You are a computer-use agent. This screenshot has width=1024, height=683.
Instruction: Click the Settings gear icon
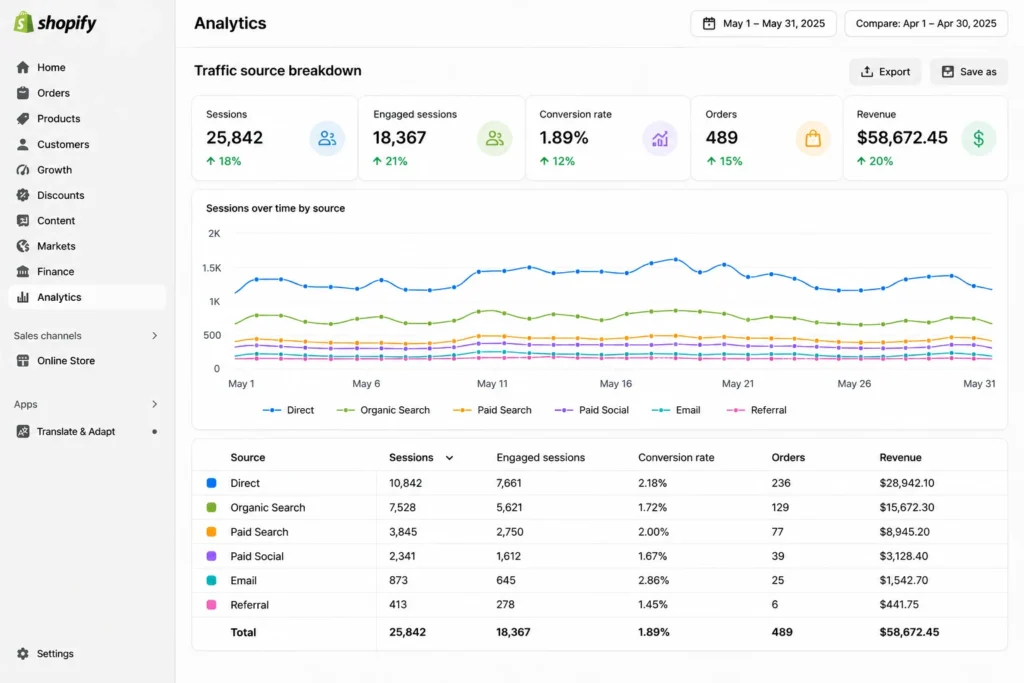23,654
